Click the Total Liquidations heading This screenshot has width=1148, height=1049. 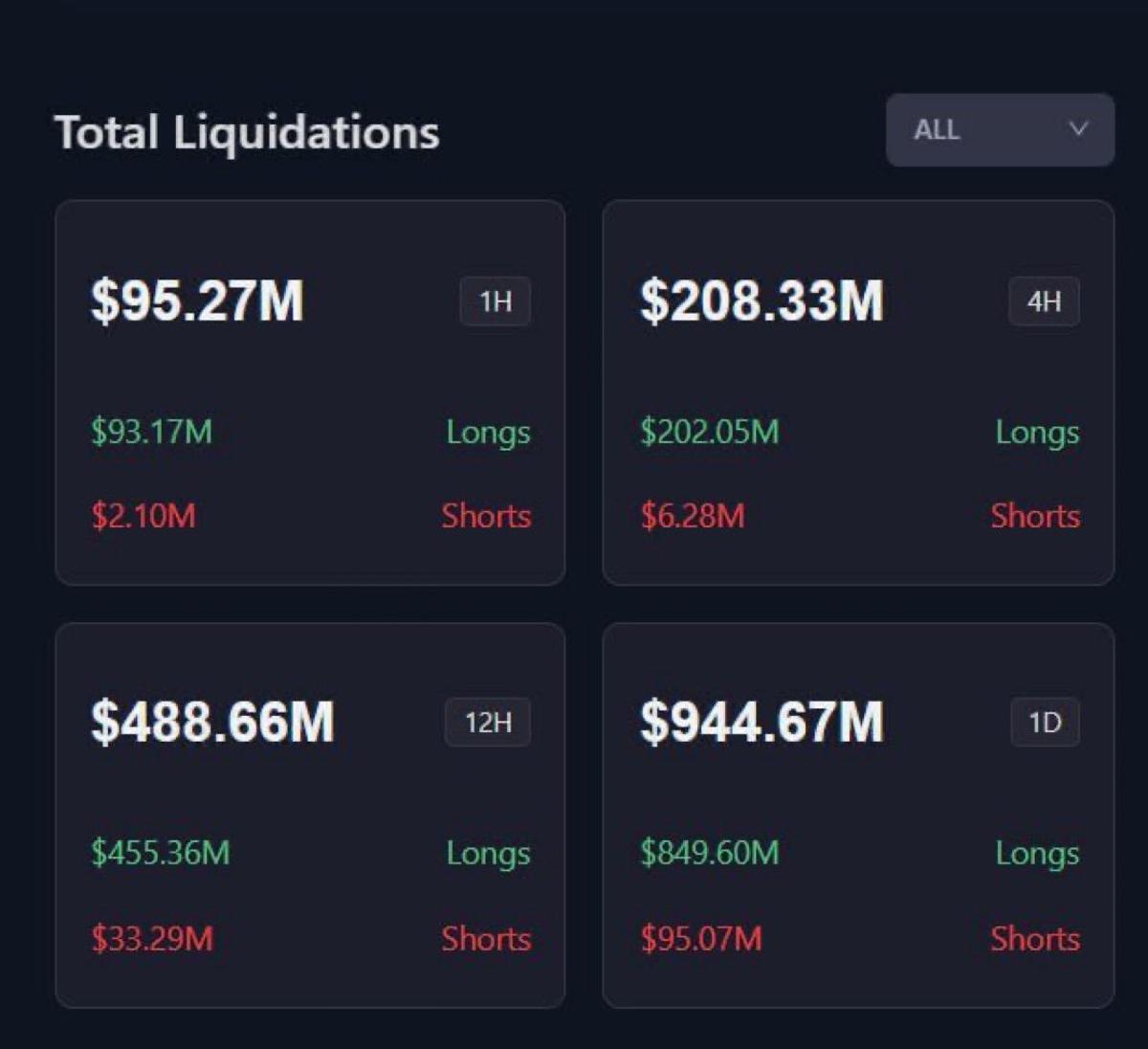[x=248, y=131]
